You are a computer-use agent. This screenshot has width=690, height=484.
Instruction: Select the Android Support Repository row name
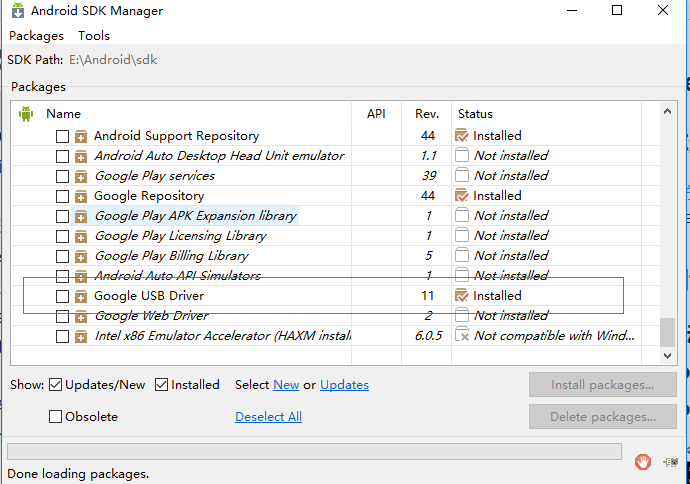[176, 136]
